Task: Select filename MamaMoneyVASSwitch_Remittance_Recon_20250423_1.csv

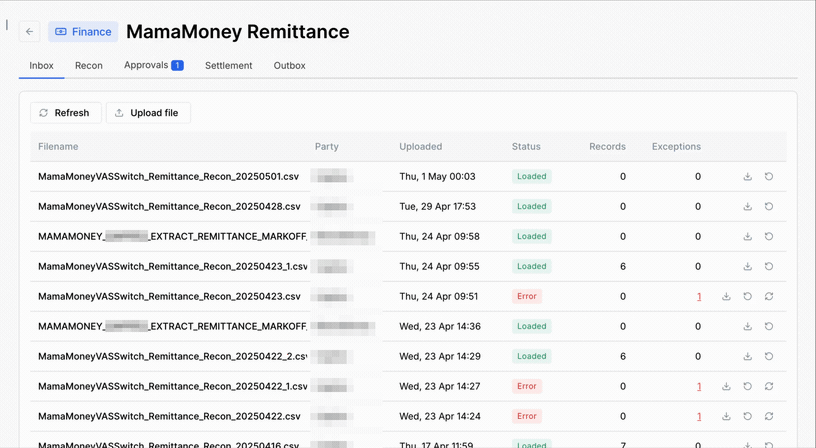Action: (173, 266)
